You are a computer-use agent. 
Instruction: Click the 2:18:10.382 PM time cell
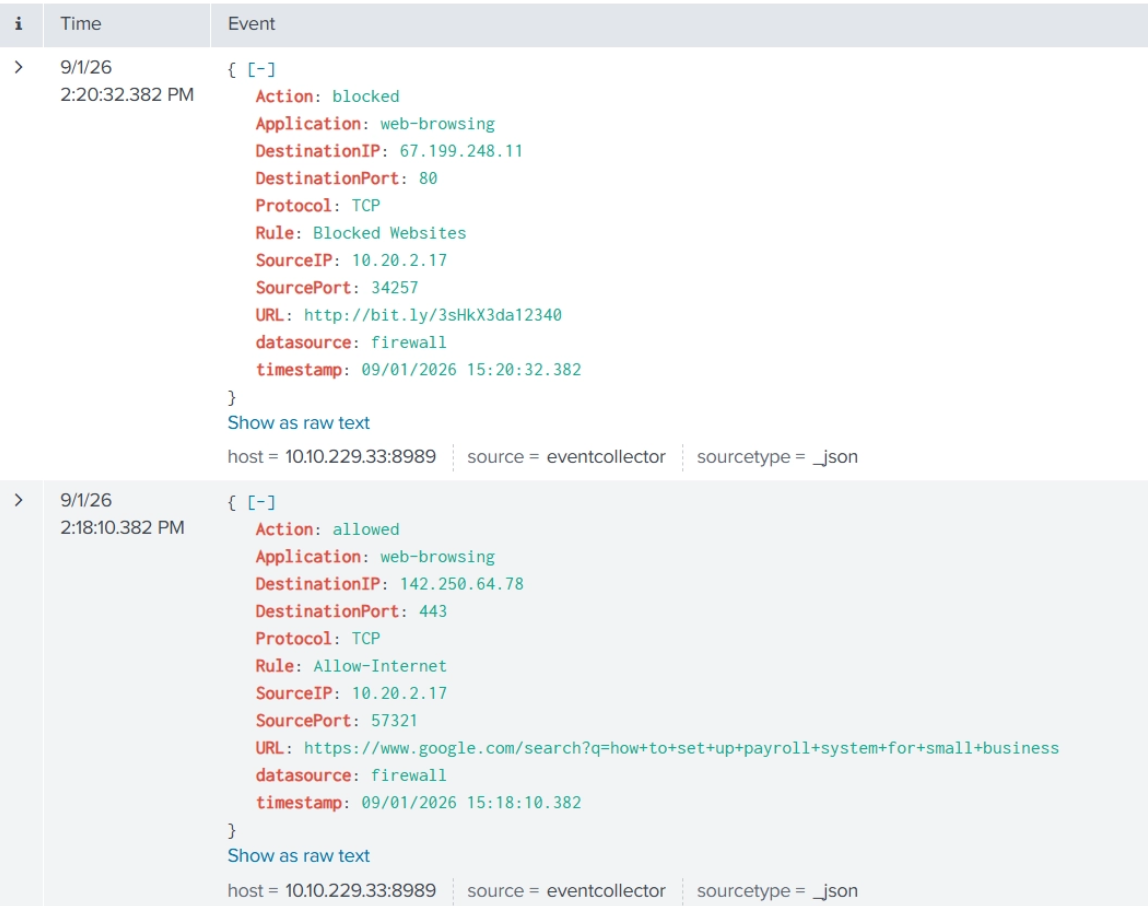click(122, 513)
